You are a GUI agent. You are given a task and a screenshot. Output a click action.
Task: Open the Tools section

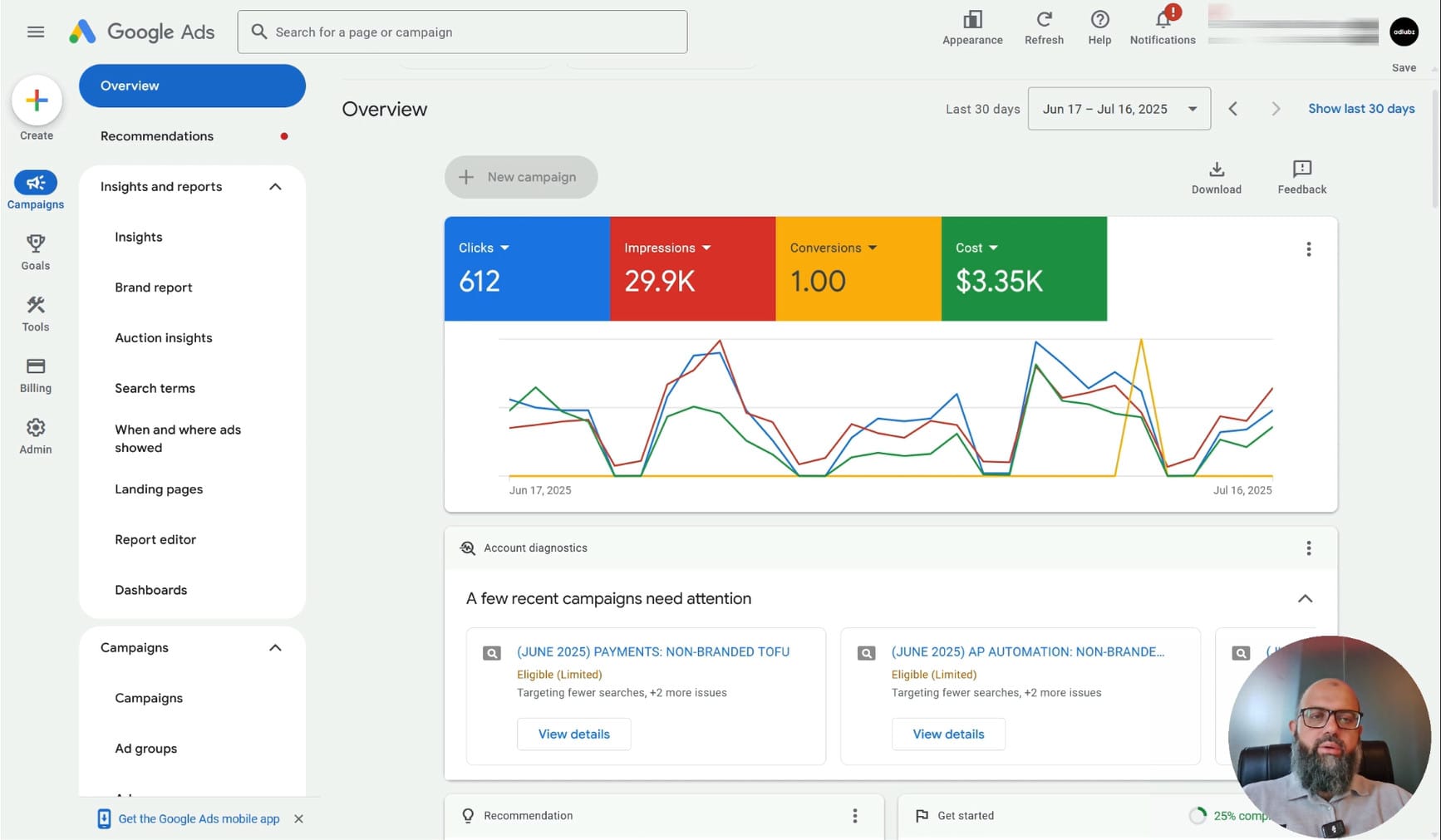tap(36, 313)
